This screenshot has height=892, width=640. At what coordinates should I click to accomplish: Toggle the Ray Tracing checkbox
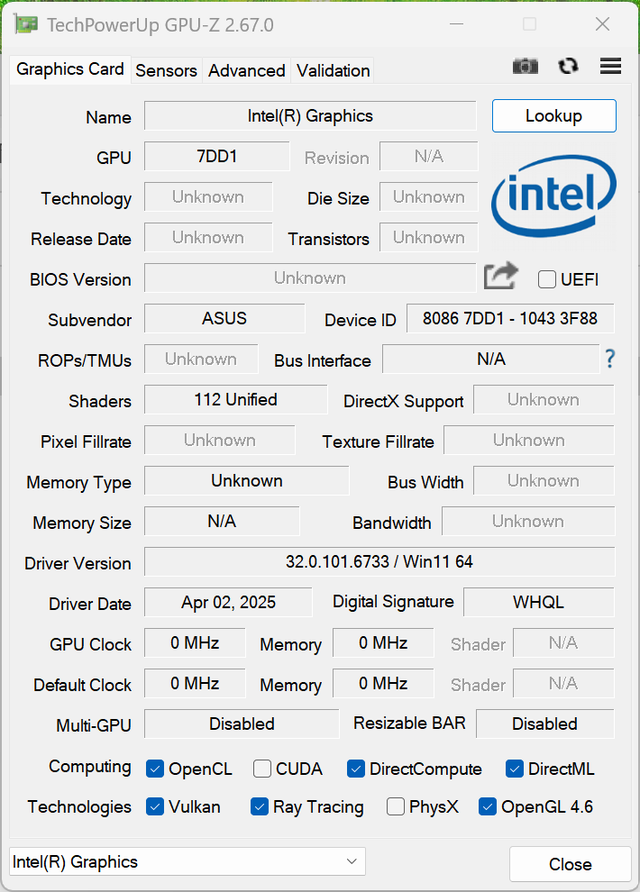tap(259, 807)
